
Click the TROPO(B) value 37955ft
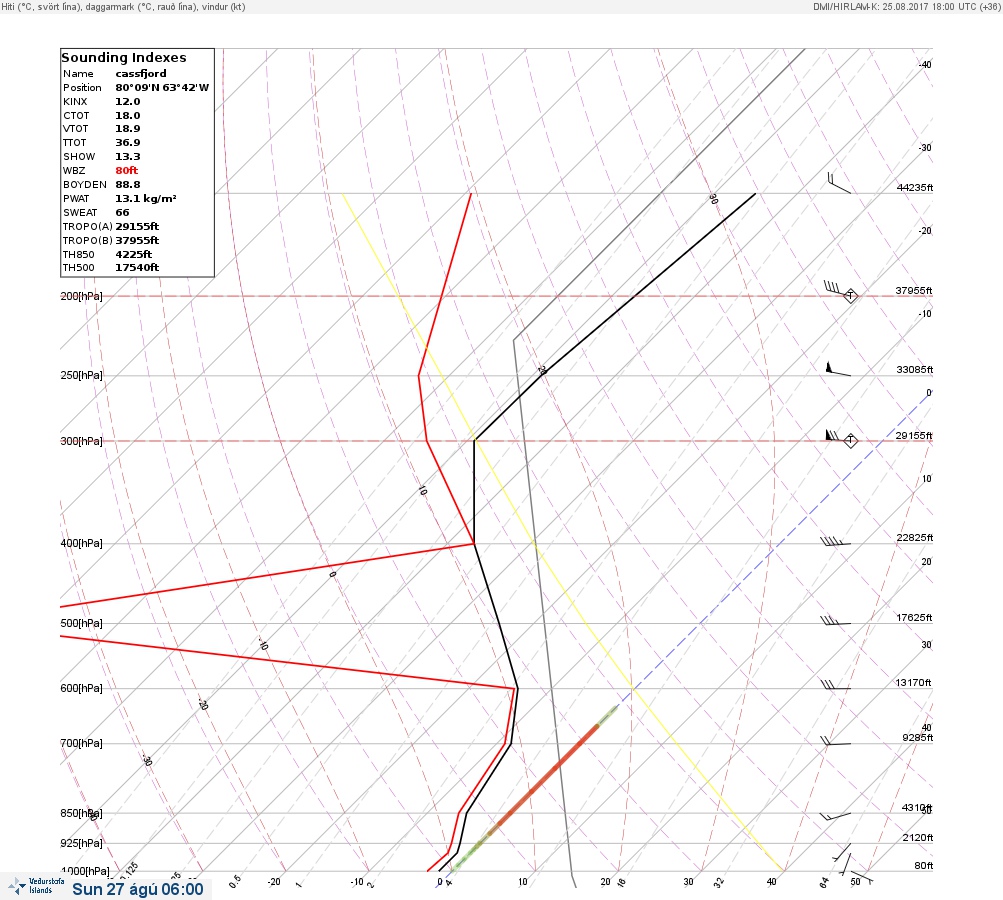click(137, 241)
